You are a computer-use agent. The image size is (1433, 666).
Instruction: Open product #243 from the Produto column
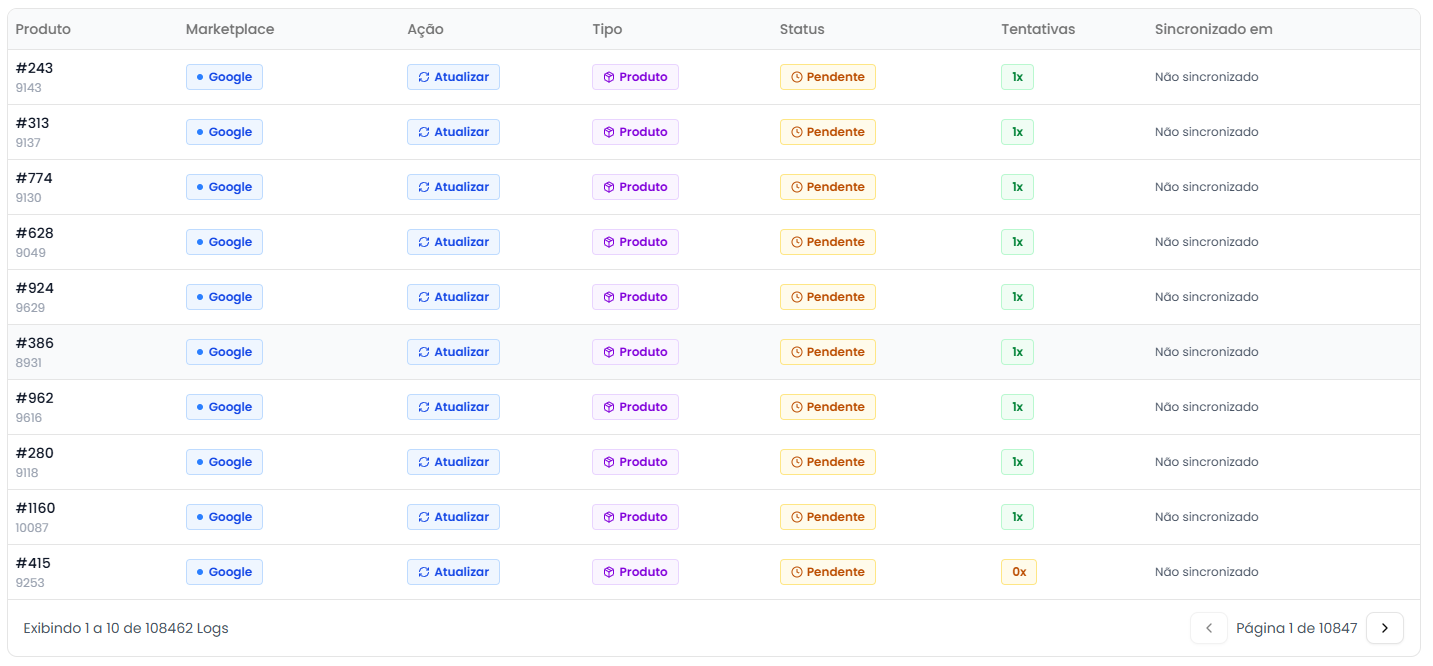click(x=33, y=69)
